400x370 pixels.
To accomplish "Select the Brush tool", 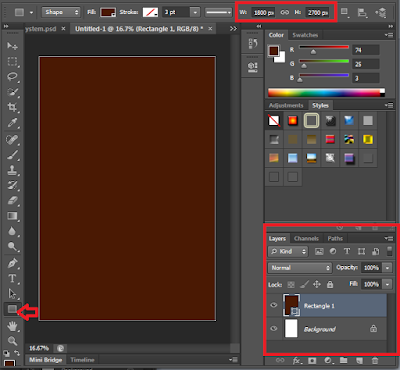I will pos(12,155).
